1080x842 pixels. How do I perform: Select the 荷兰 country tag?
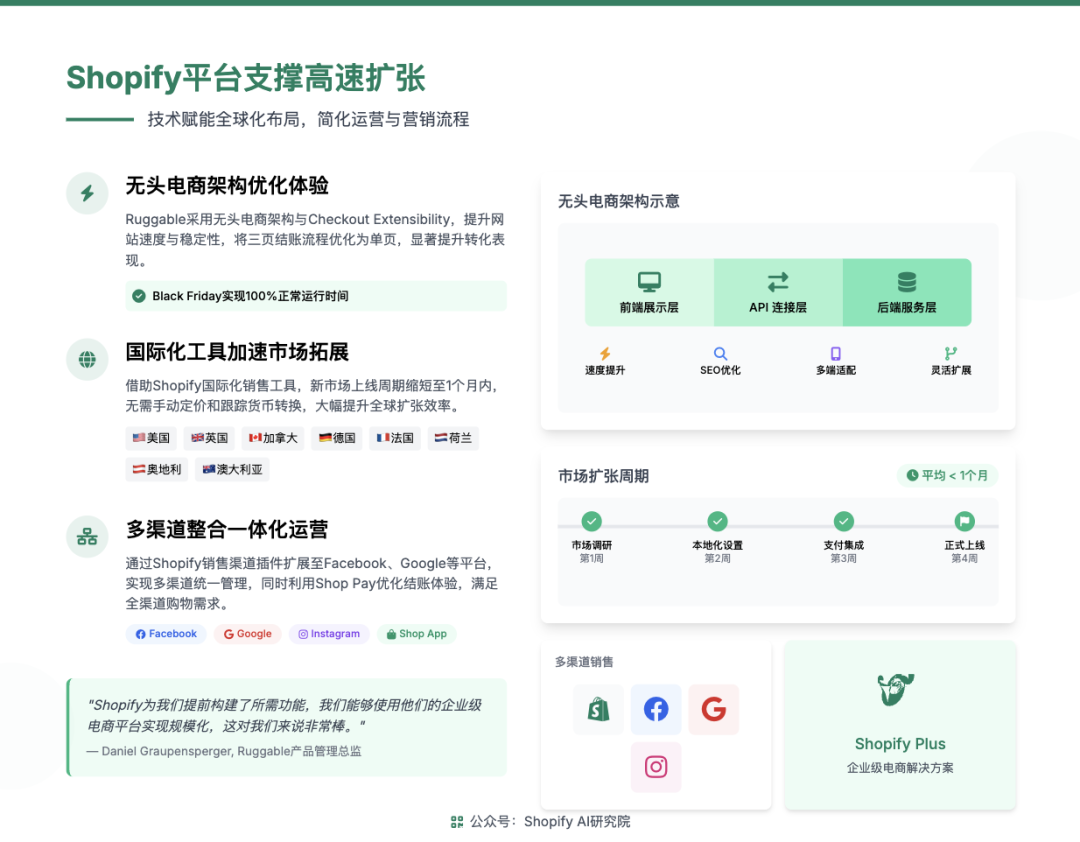tap(453, 438)
